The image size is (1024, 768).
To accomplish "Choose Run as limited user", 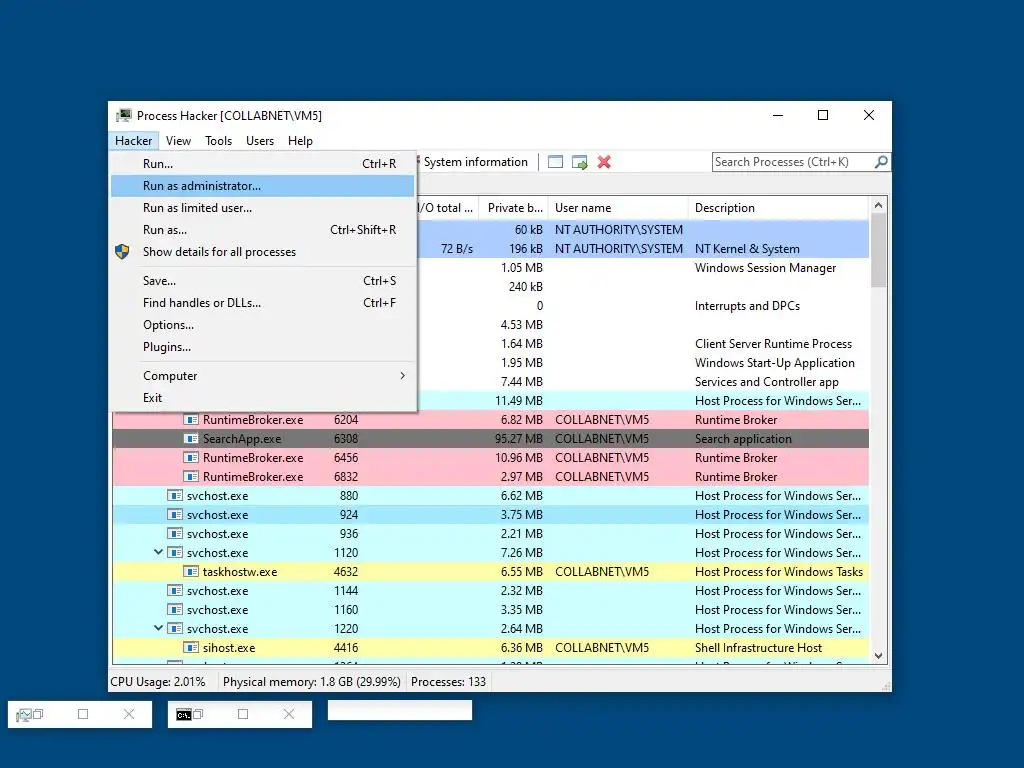I will click(263, 208).
